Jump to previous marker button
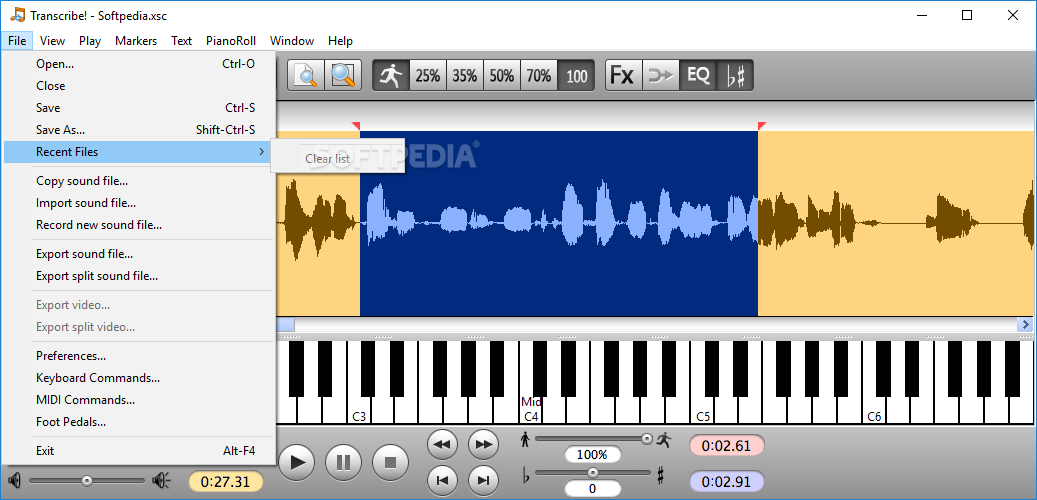The width and height of the screenshot is (1037, 500). (x=443, y=481)
